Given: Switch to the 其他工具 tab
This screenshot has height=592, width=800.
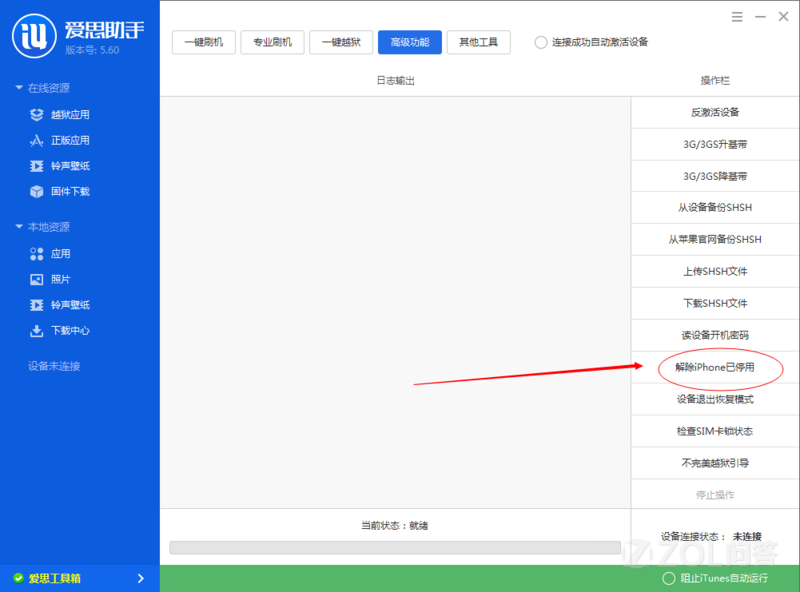Looking at the screenshot, I should point(478,42).
